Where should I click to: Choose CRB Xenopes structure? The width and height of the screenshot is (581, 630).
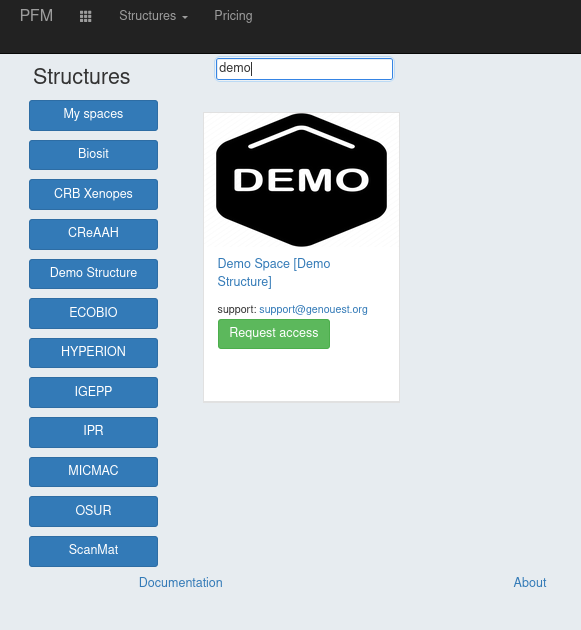pos(93,194)
